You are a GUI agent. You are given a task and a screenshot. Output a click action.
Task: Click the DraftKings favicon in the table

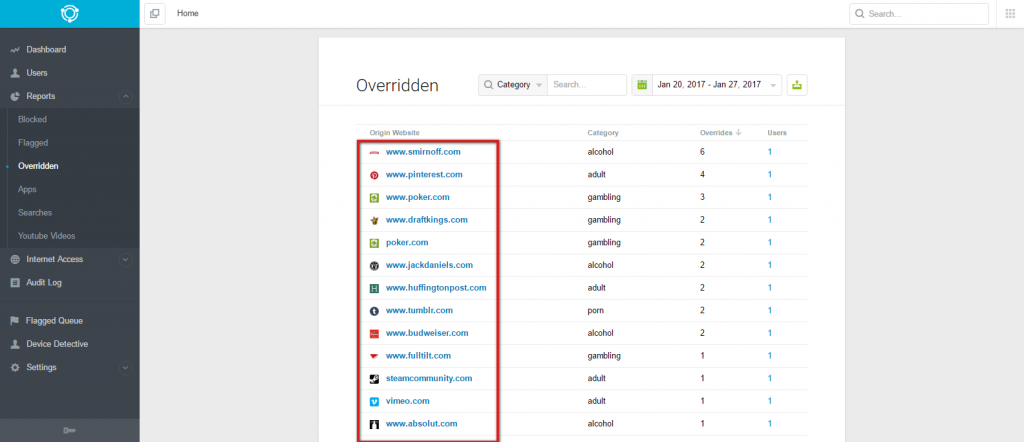click(x=375, y=220)
